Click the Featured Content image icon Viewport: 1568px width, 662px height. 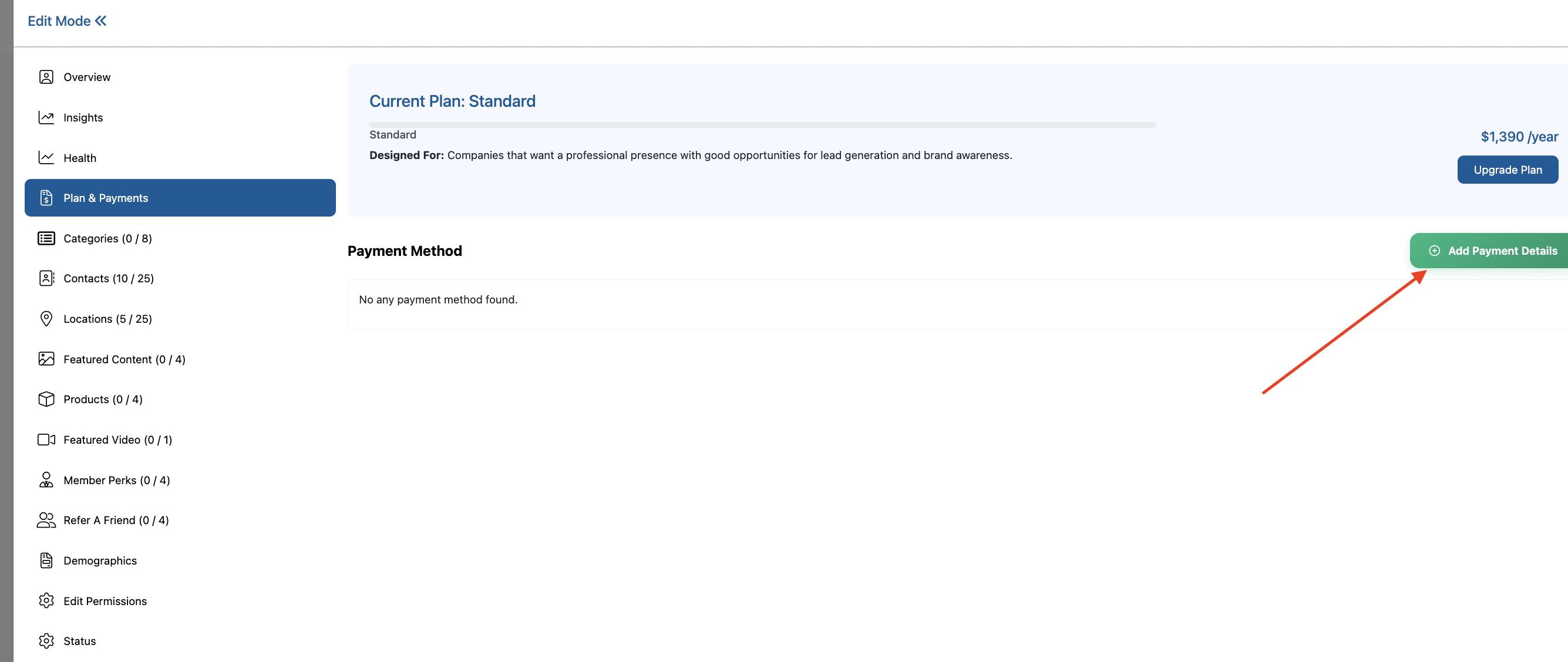[46, 359]
